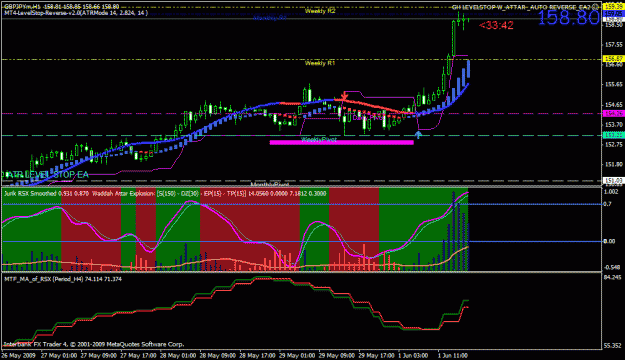Click the white 151.09 price tag
The image size is (625, 360).
tap(613, 181)
